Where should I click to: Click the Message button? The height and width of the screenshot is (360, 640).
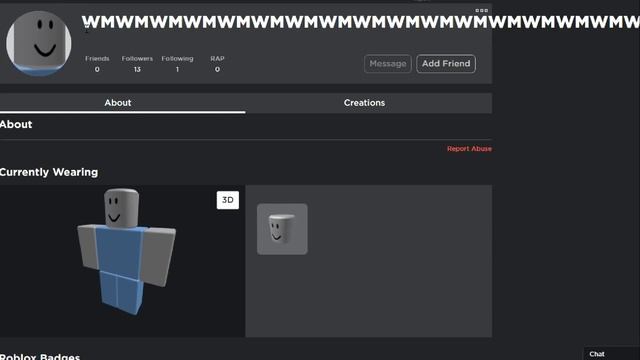point(388,64)
